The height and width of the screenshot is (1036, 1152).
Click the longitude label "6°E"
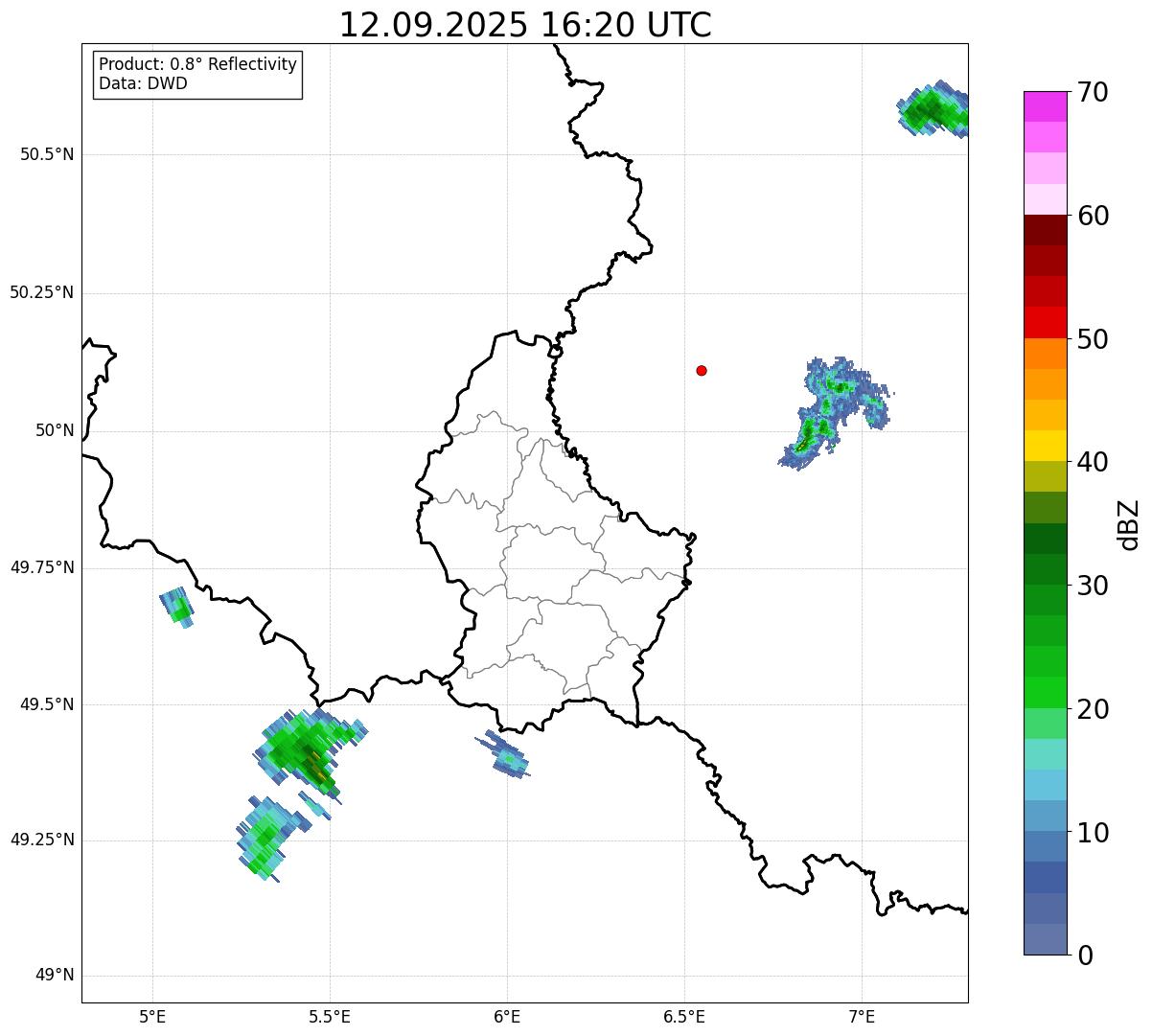pos(507,1017)
